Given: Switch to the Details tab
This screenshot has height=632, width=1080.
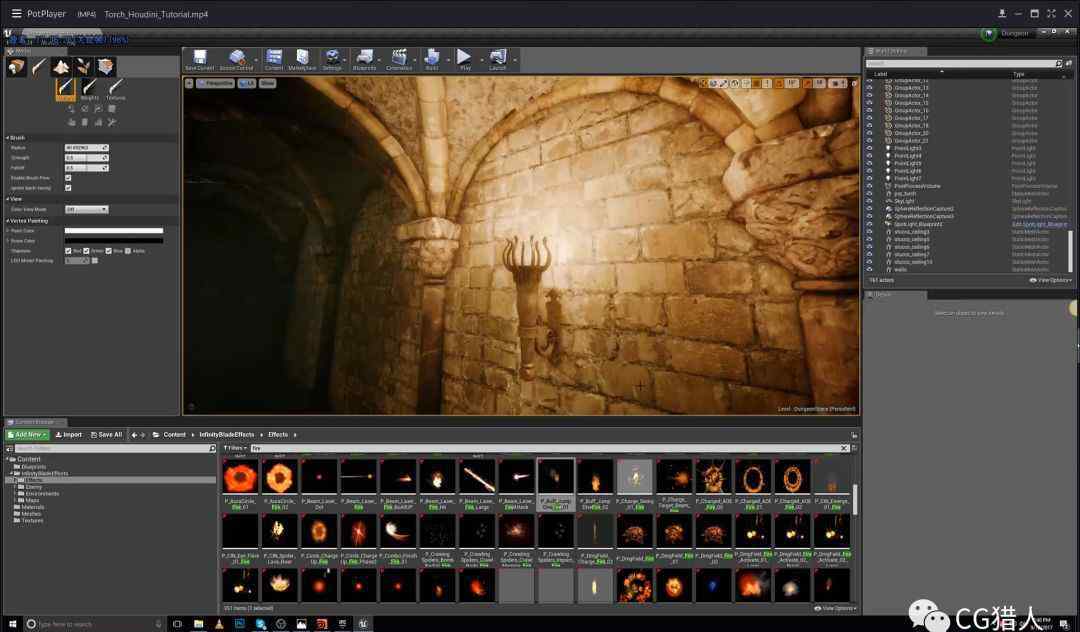Looking at the screenshot, I should [x=895, y=295].
